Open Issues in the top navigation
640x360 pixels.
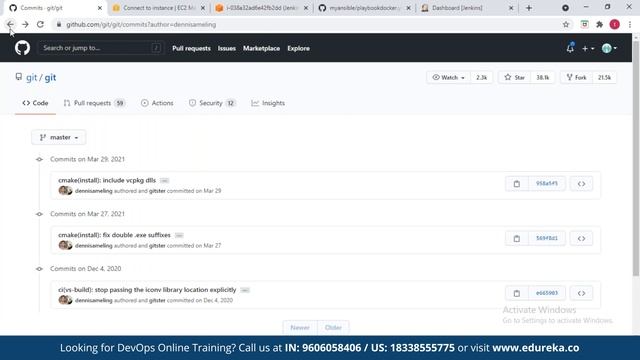coord(227,48)
